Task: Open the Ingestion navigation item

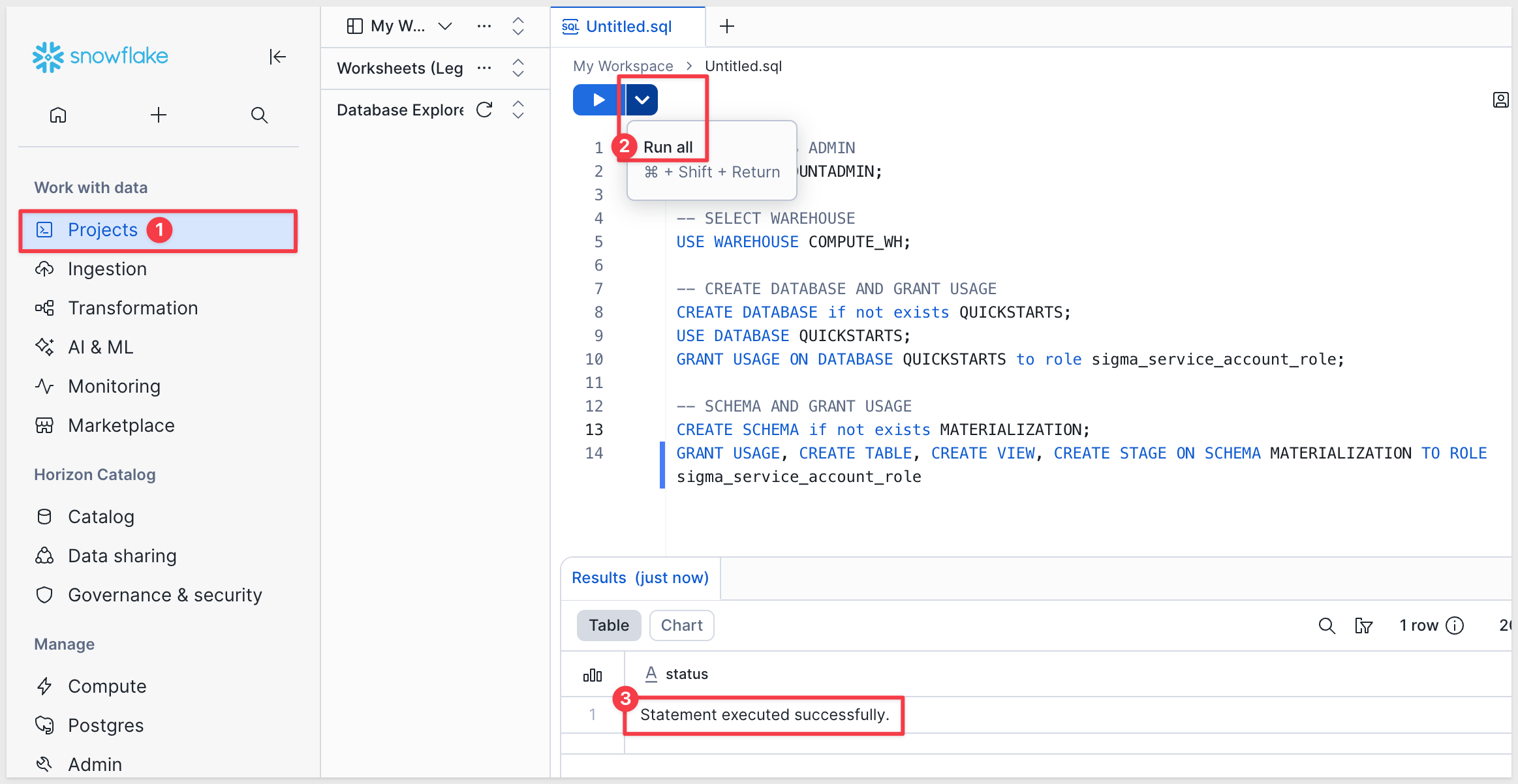Action: [107, 269]
